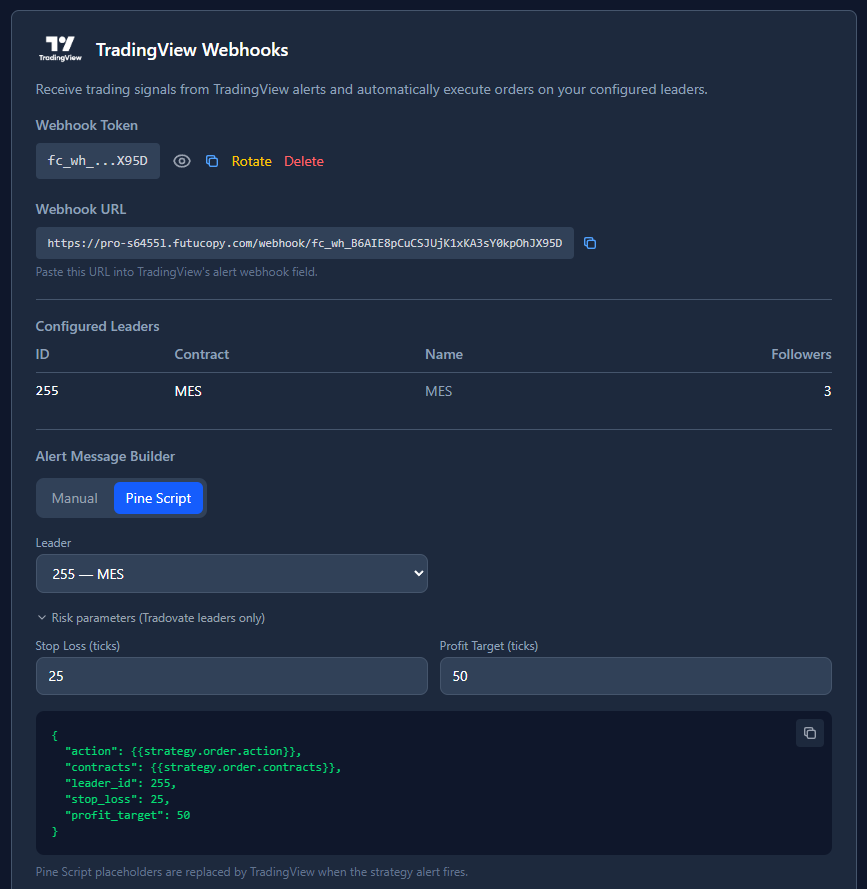Switch to the Manual tab
The image size is (867, 889).
(x=74, y=497)
